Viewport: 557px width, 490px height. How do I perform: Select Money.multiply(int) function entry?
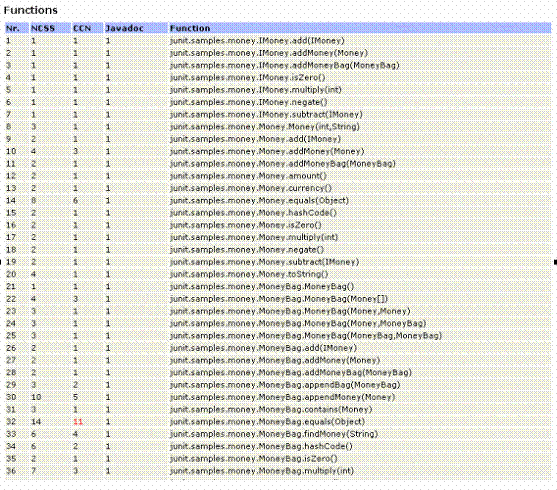[x=254, y=237]
